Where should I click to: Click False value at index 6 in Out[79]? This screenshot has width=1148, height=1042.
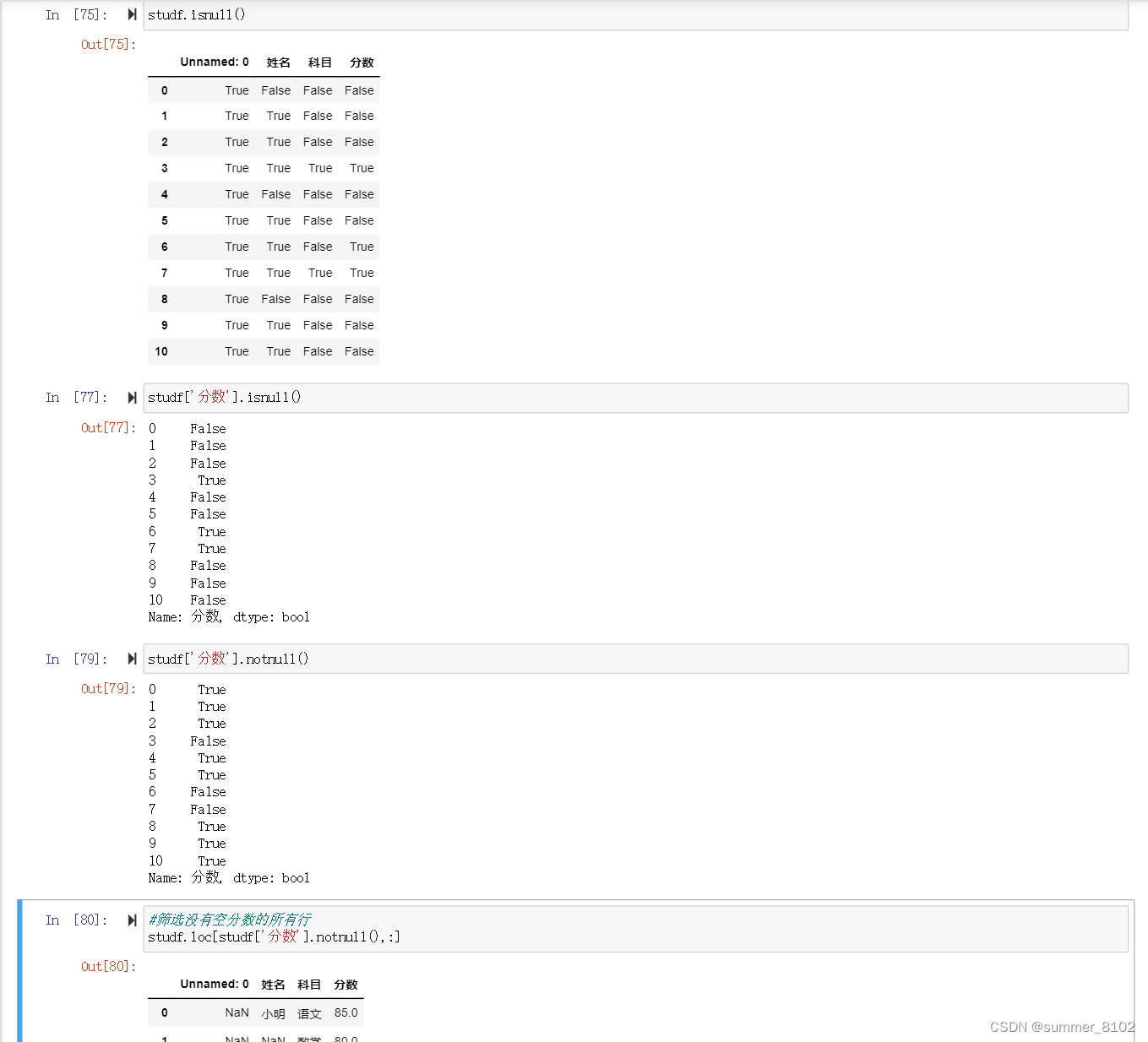(208, 792)
